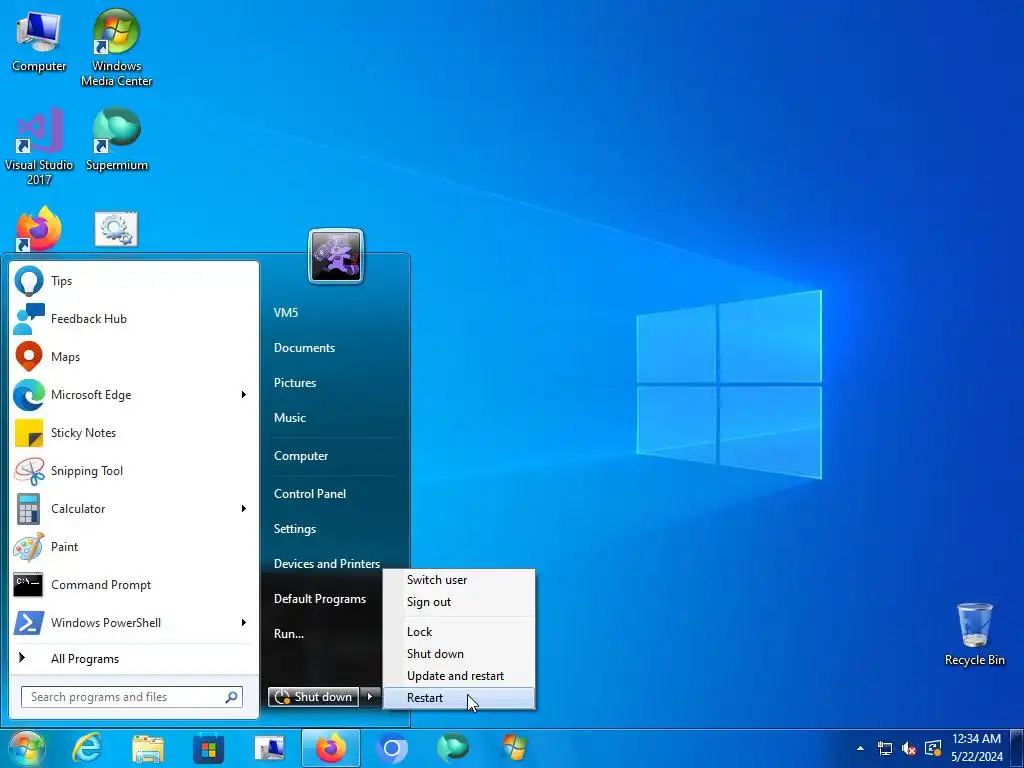Select Supermium desktop shortcut
The image size is (1024, 768).
[x=116, y=140]
